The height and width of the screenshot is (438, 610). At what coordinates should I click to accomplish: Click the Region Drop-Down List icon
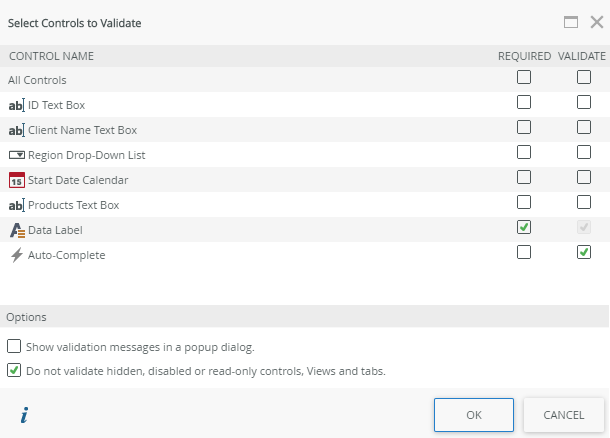[x=16, y=155]
